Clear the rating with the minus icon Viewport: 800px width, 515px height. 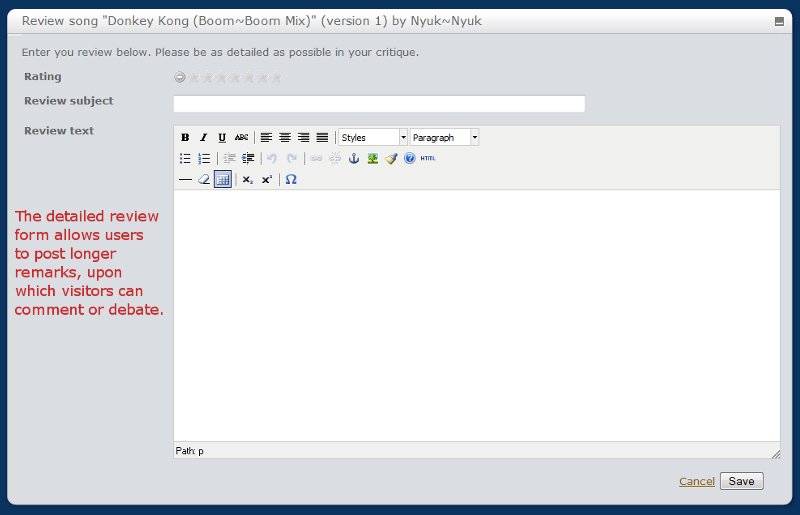(x=180, y=78)
